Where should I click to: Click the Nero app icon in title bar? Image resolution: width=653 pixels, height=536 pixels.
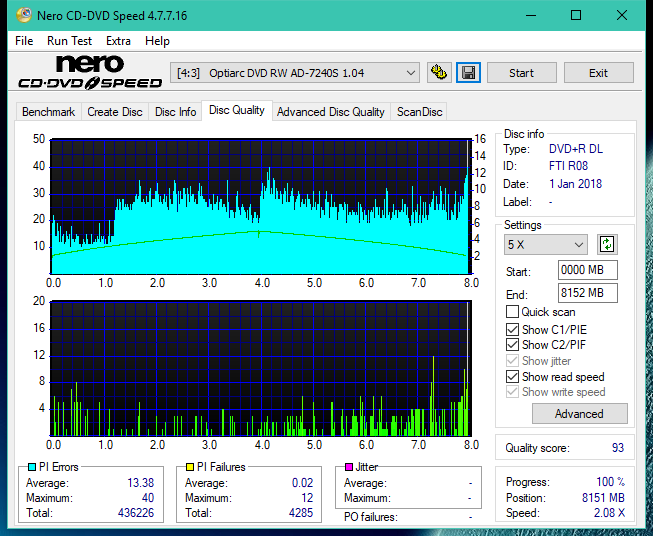[24, 15]
